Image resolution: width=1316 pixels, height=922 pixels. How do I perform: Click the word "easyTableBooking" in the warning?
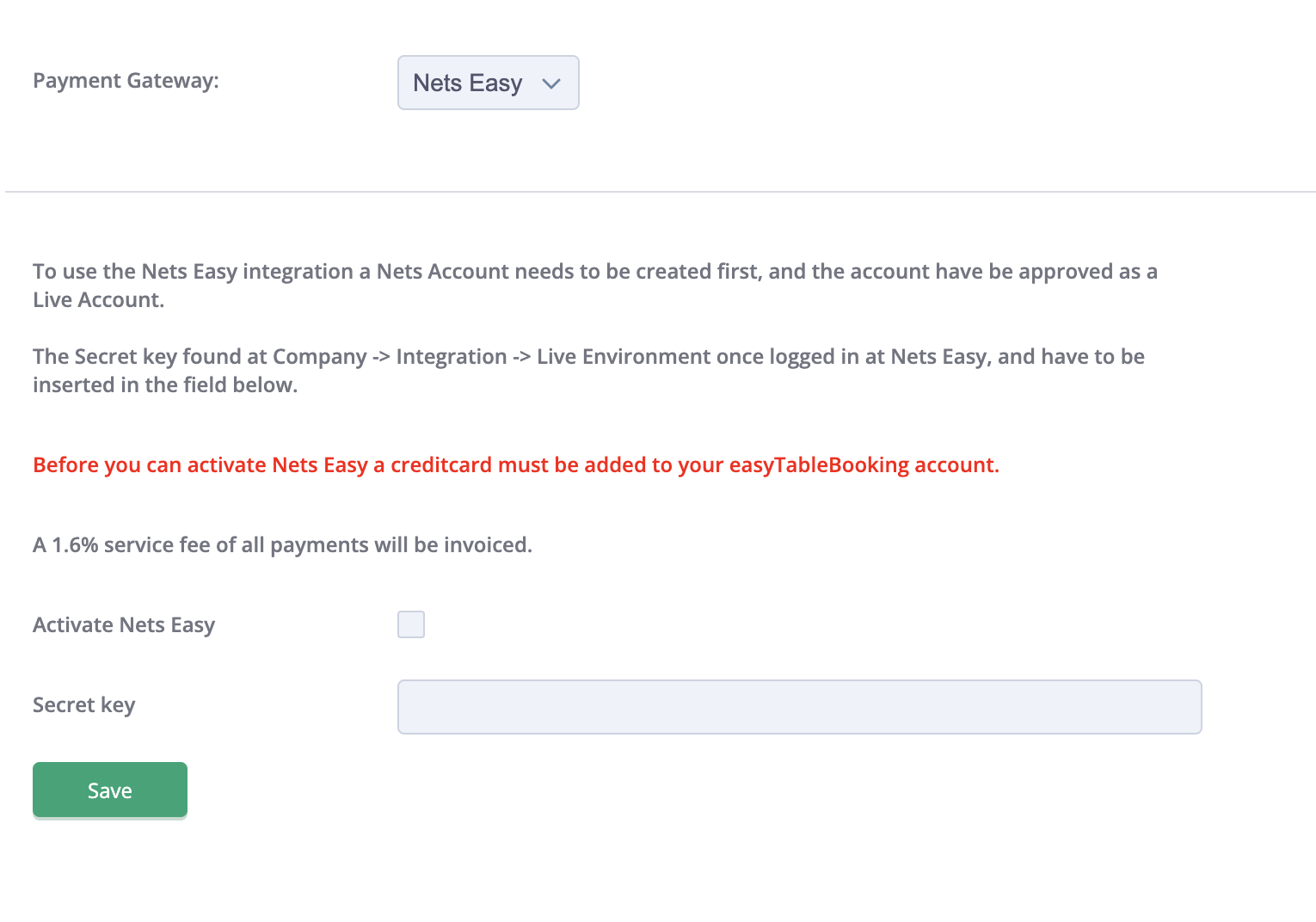[x=819, y=465]
